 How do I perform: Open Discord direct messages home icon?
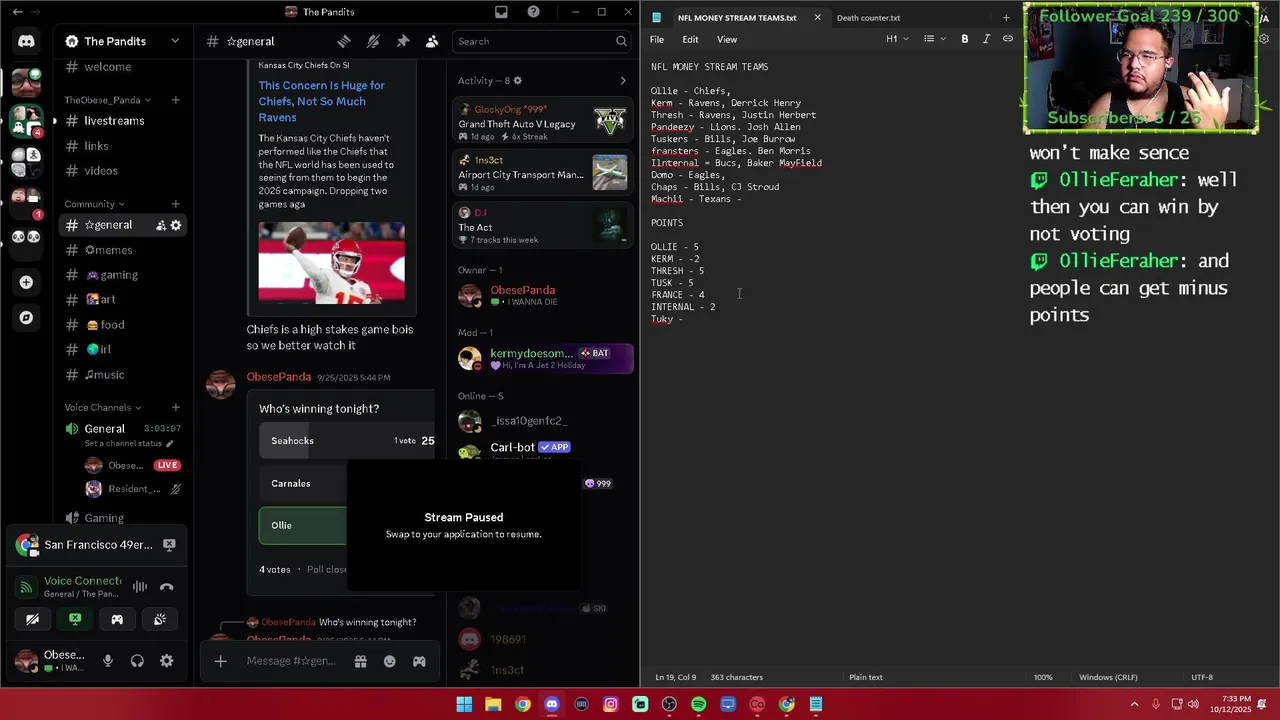(26, 41)
